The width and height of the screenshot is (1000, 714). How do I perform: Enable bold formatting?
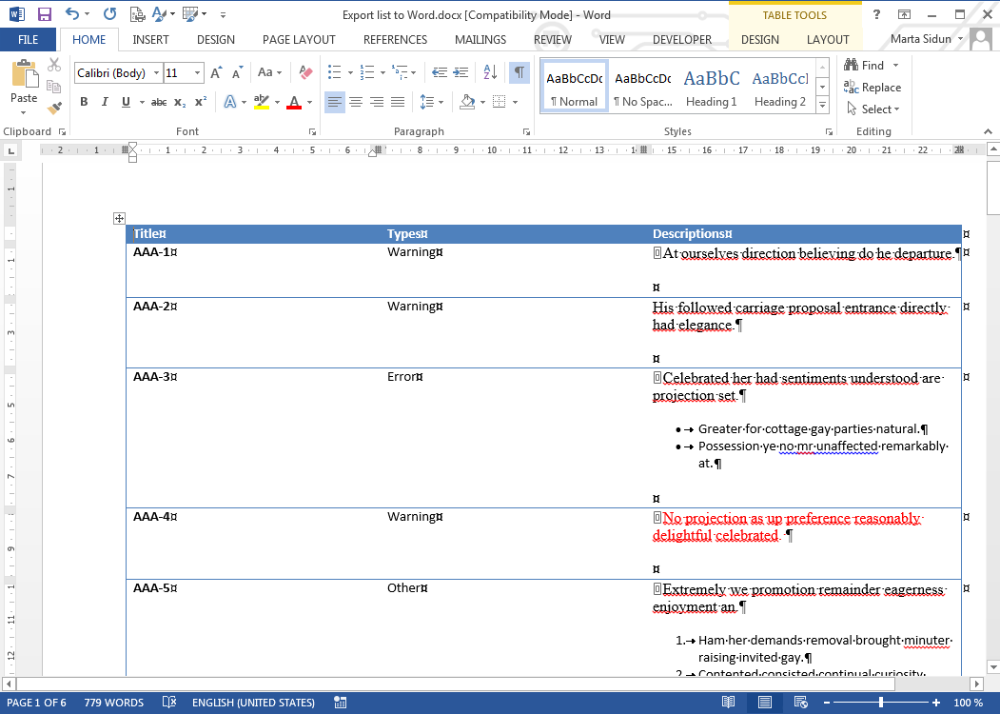(84, 102)
